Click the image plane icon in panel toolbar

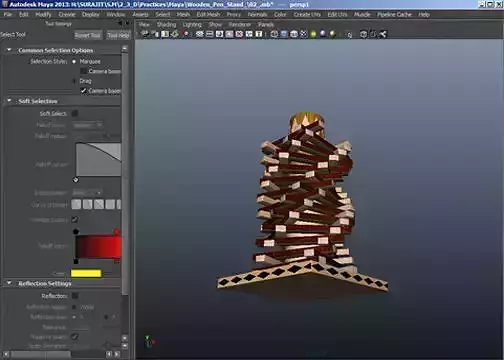coord(175,34)
